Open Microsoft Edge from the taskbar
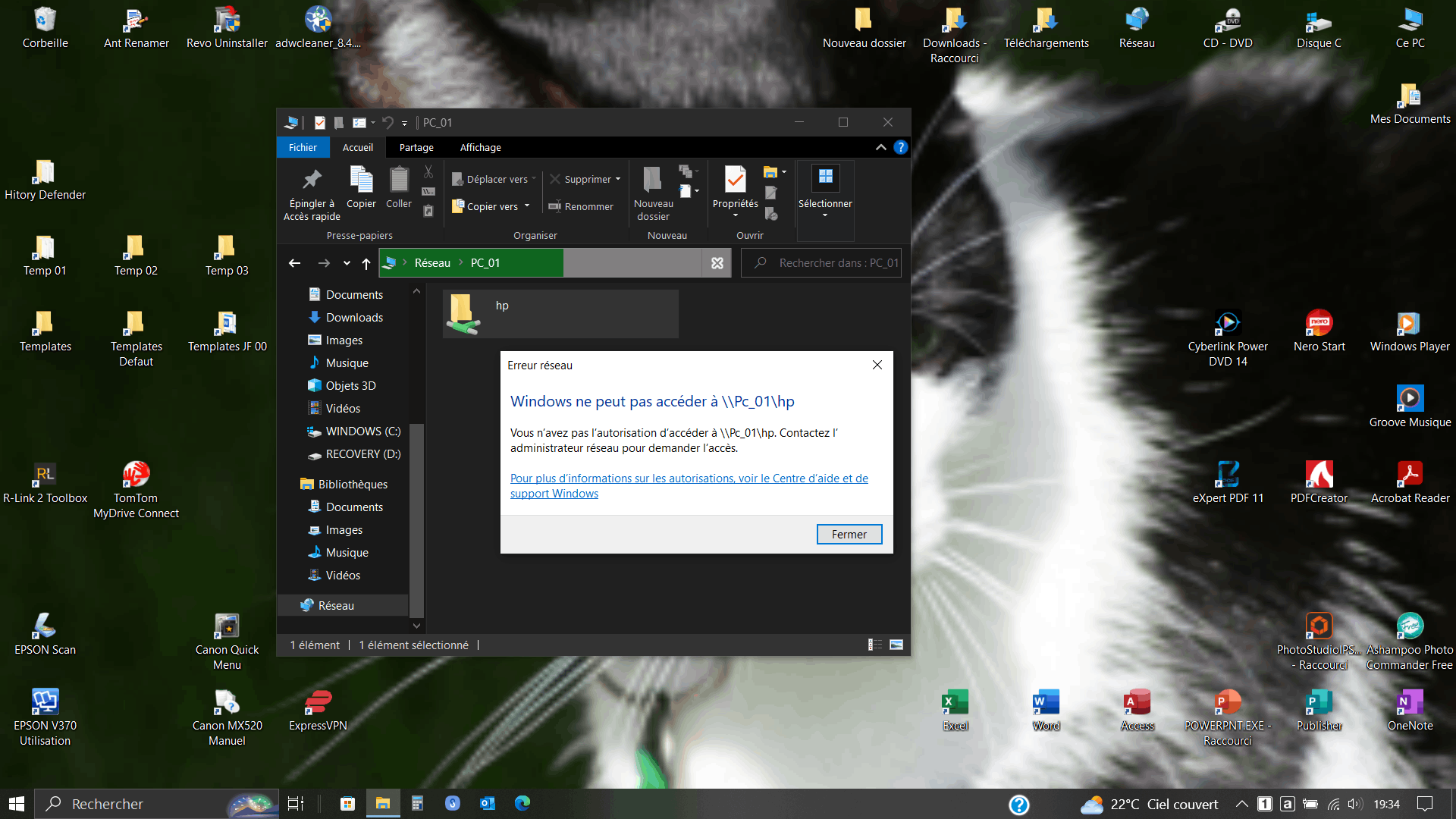The height and width of the screenshot is (819, 1456). coord(522,803)
